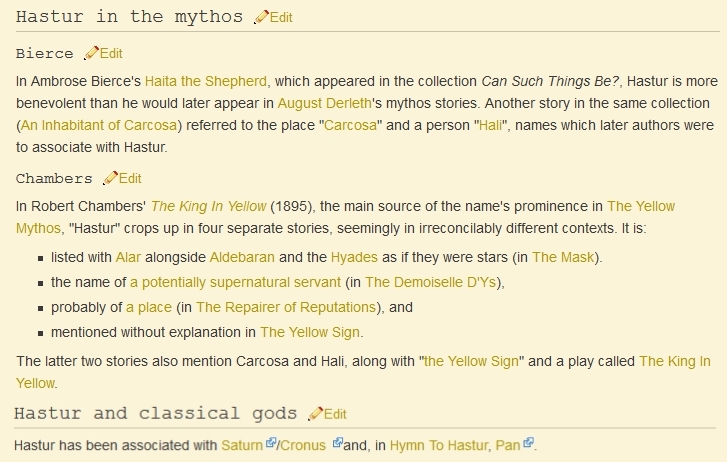Click the pencil icon next to Bierce heading
This screenshot has height=462, width=727.
[x=91, y=53]
